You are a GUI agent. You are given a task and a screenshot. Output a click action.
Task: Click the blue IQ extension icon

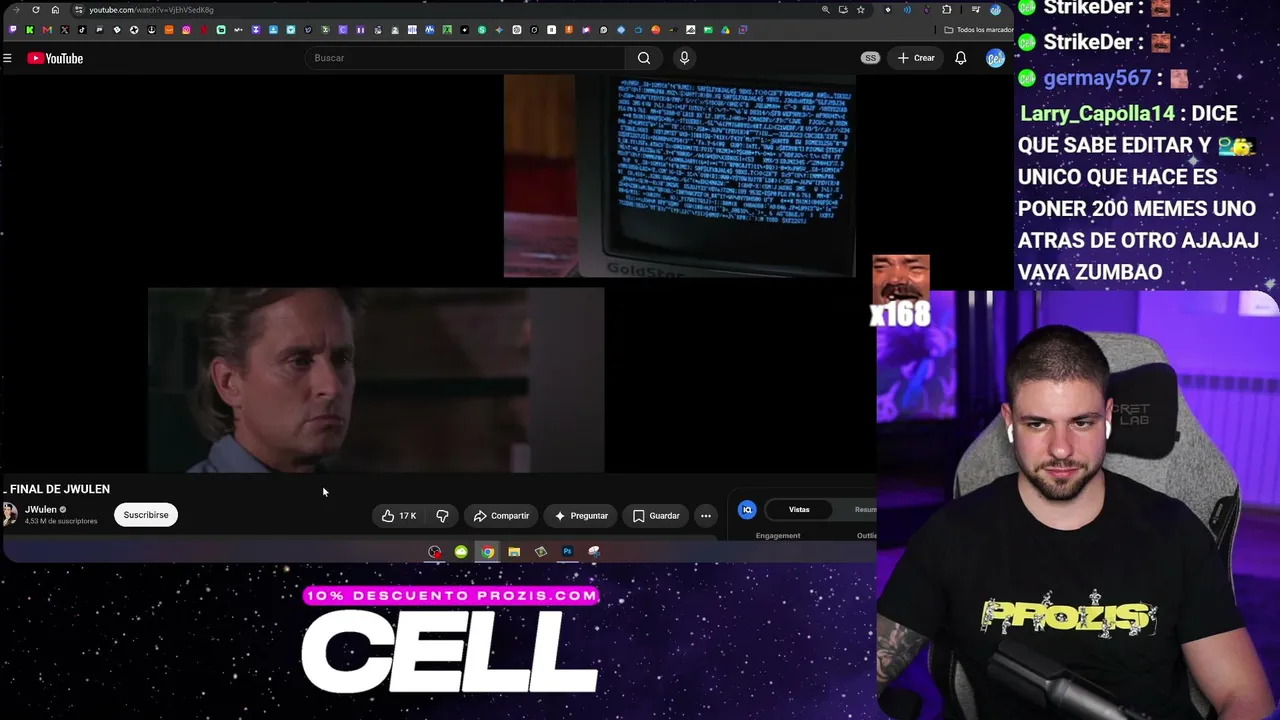point(747,510)
